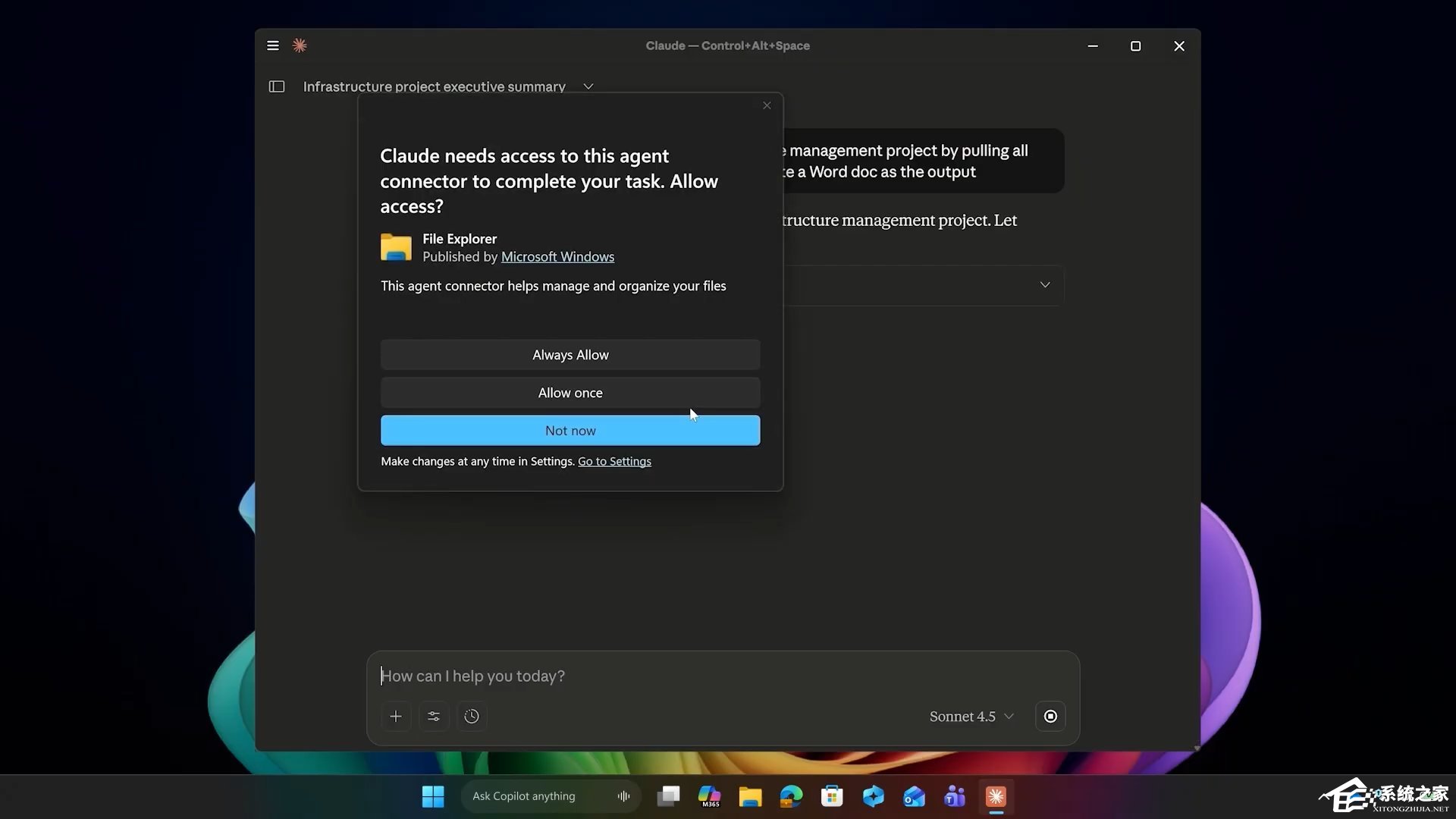Image resolution: width=1456 pixels, height=819 pixels.
Task: Click the 'Claude needs access' dialog heading
Action: 549,181
